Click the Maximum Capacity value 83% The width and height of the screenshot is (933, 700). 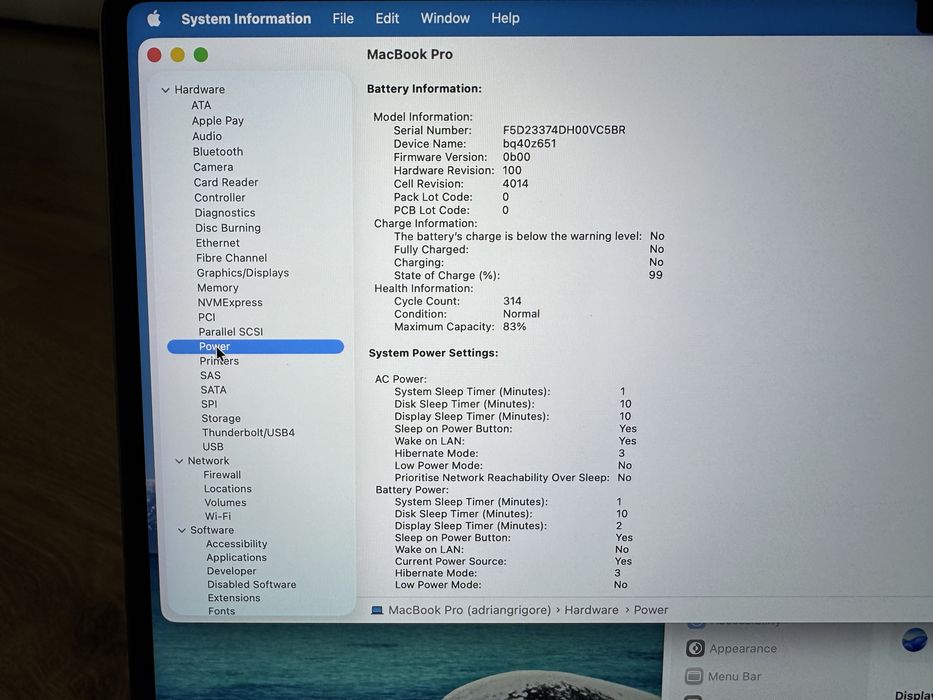(515, 327)
